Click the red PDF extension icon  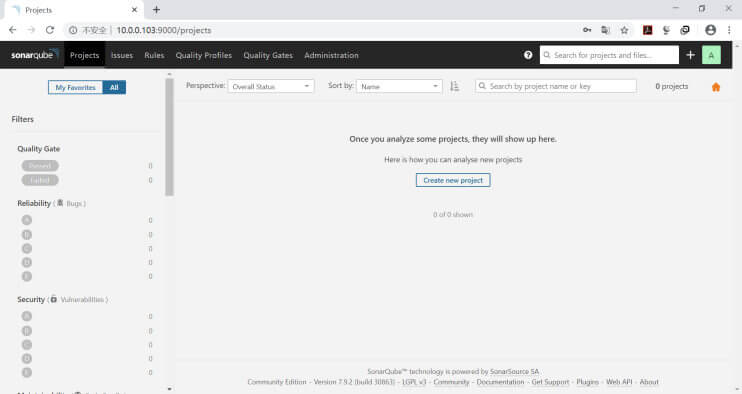pos(647,30)
